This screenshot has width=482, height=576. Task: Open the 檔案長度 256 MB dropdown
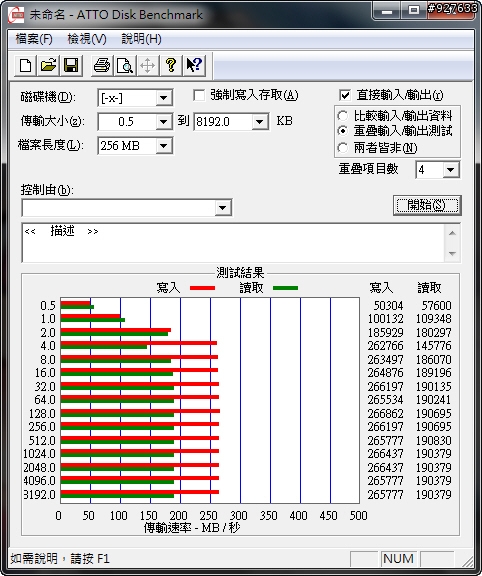coord(163,146)
